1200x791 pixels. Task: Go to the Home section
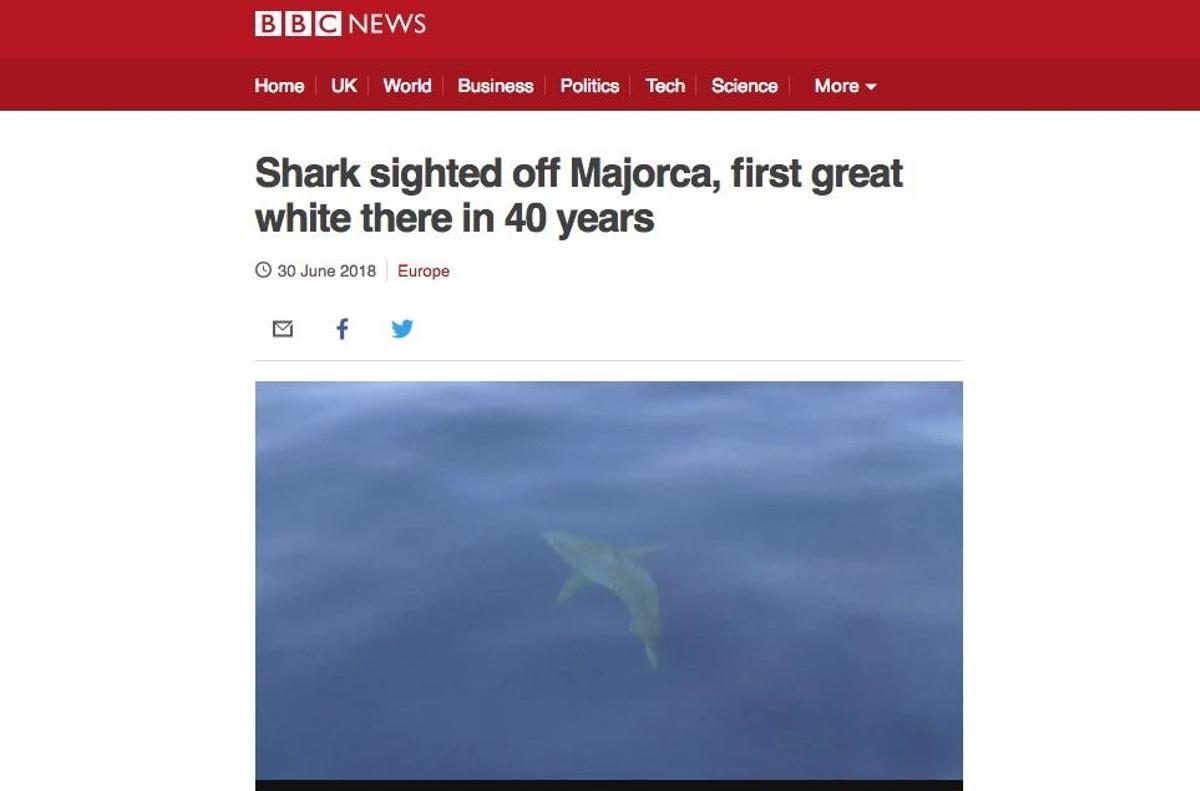(x=279, y=86)
